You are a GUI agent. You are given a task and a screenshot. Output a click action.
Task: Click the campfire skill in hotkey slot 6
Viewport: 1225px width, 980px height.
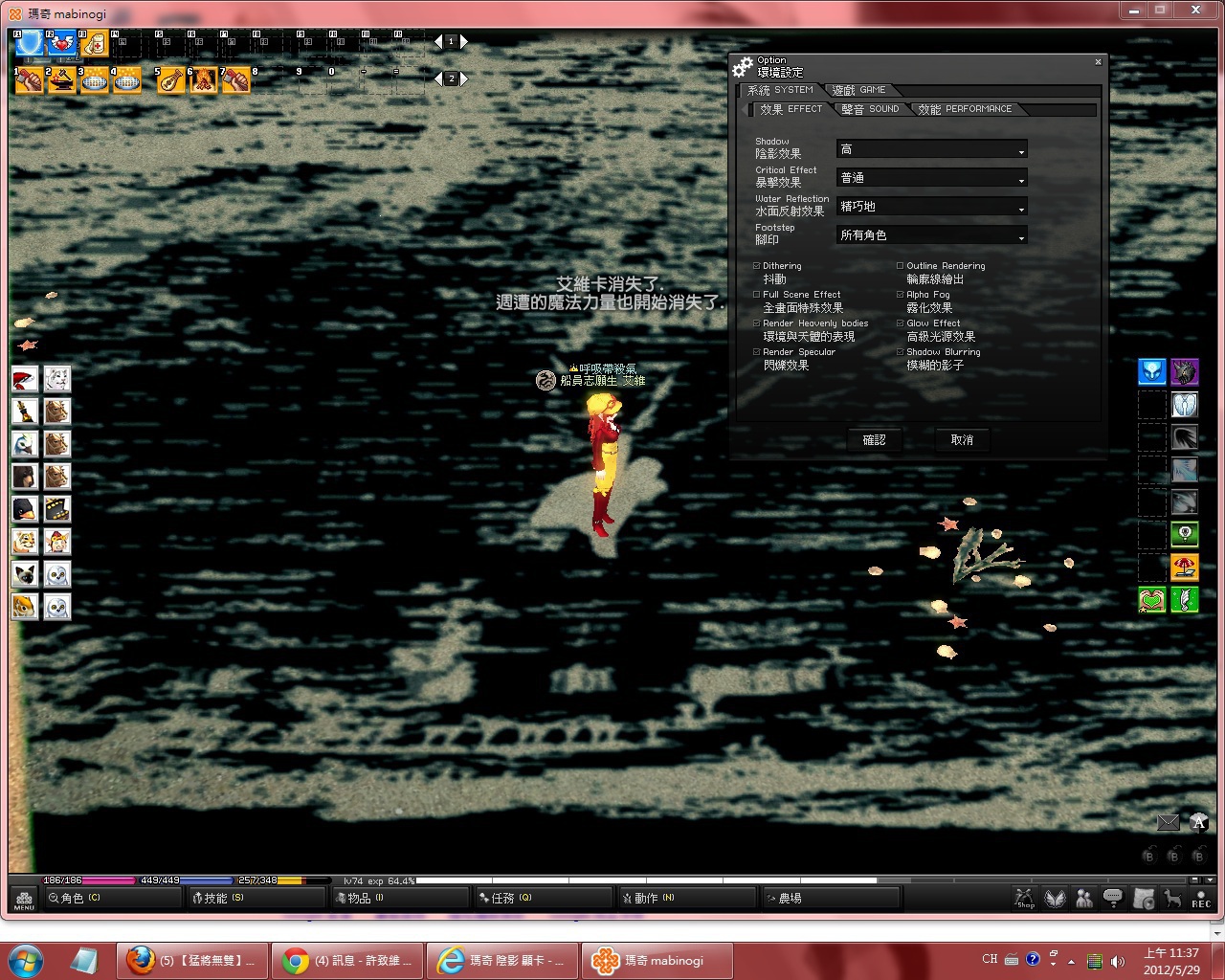tap(203, 80)
